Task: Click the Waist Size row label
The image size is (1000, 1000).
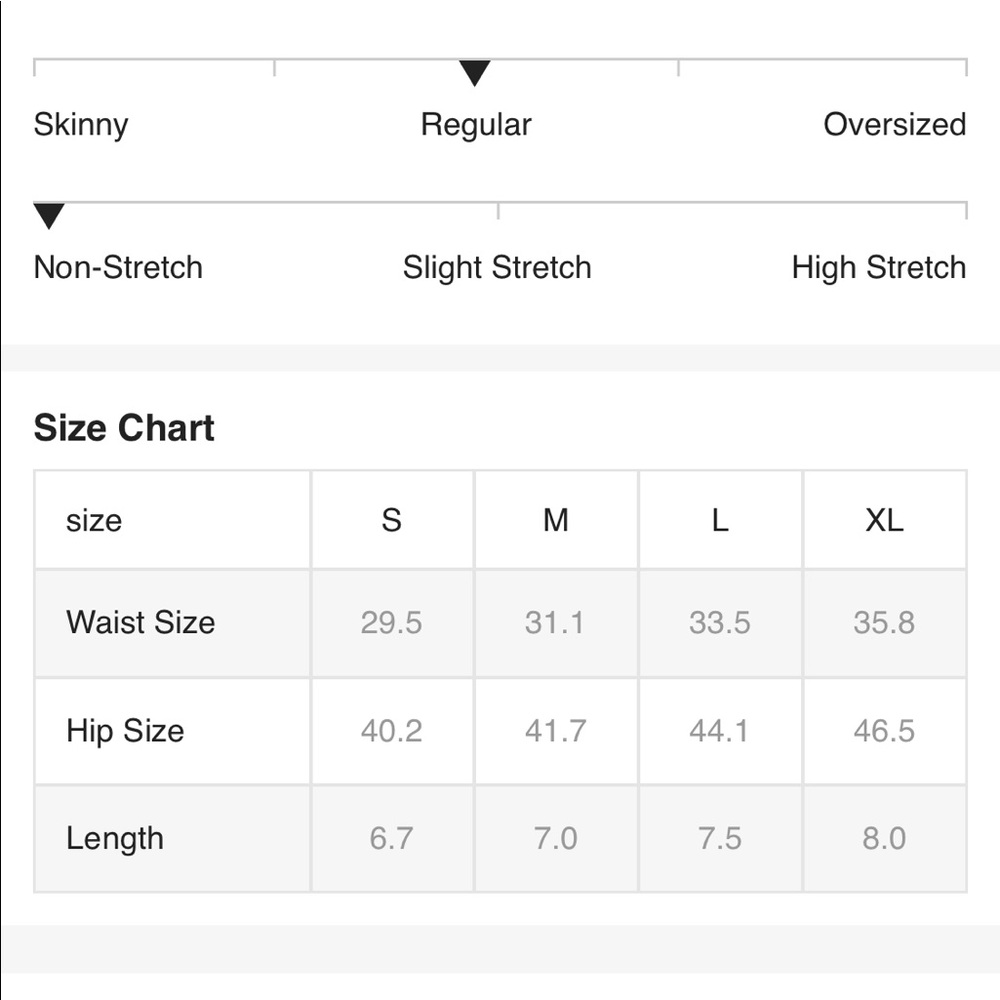Action: click(141, 622)
